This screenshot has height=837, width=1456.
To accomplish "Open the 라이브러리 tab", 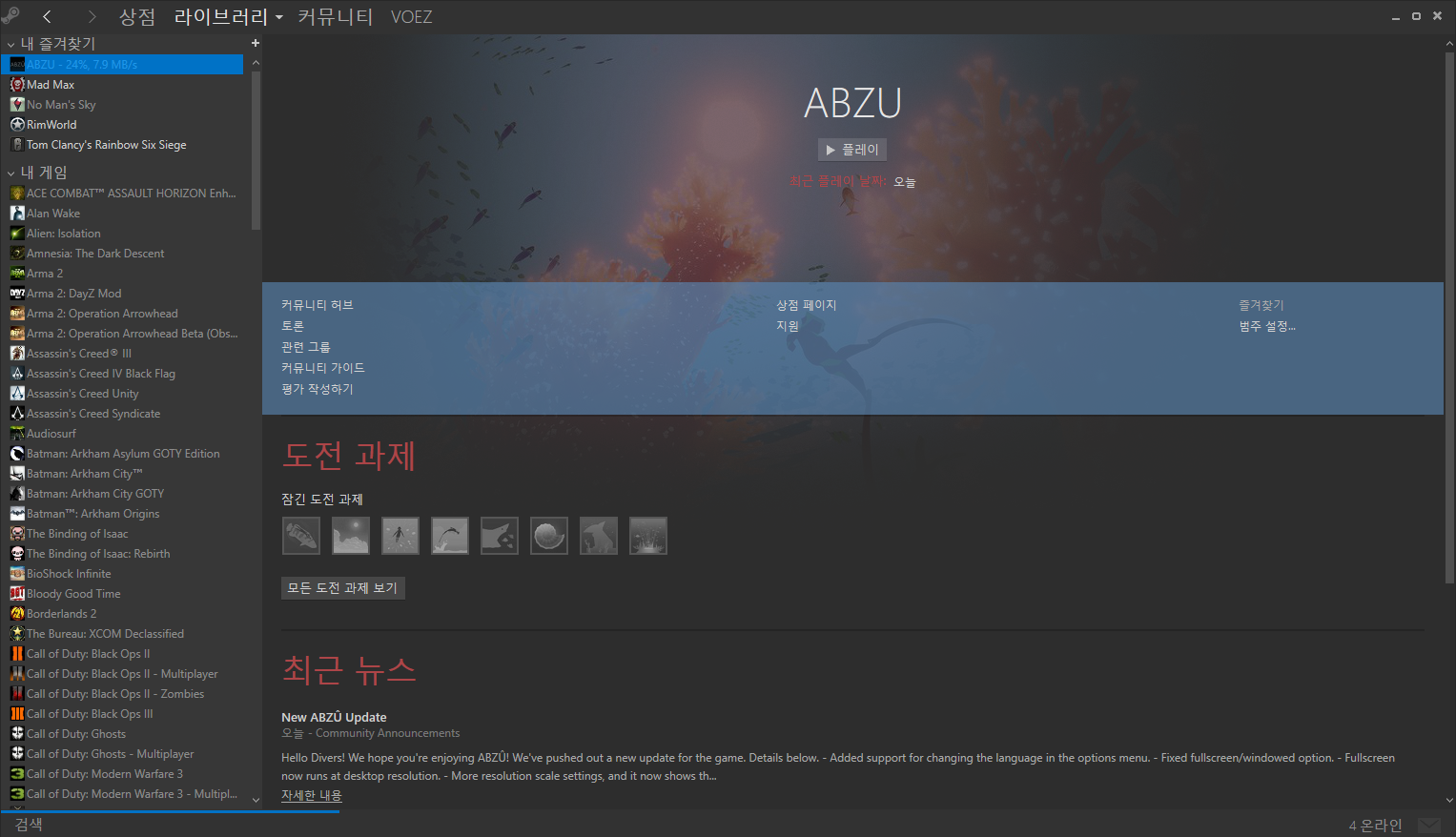I will [221, 17].
